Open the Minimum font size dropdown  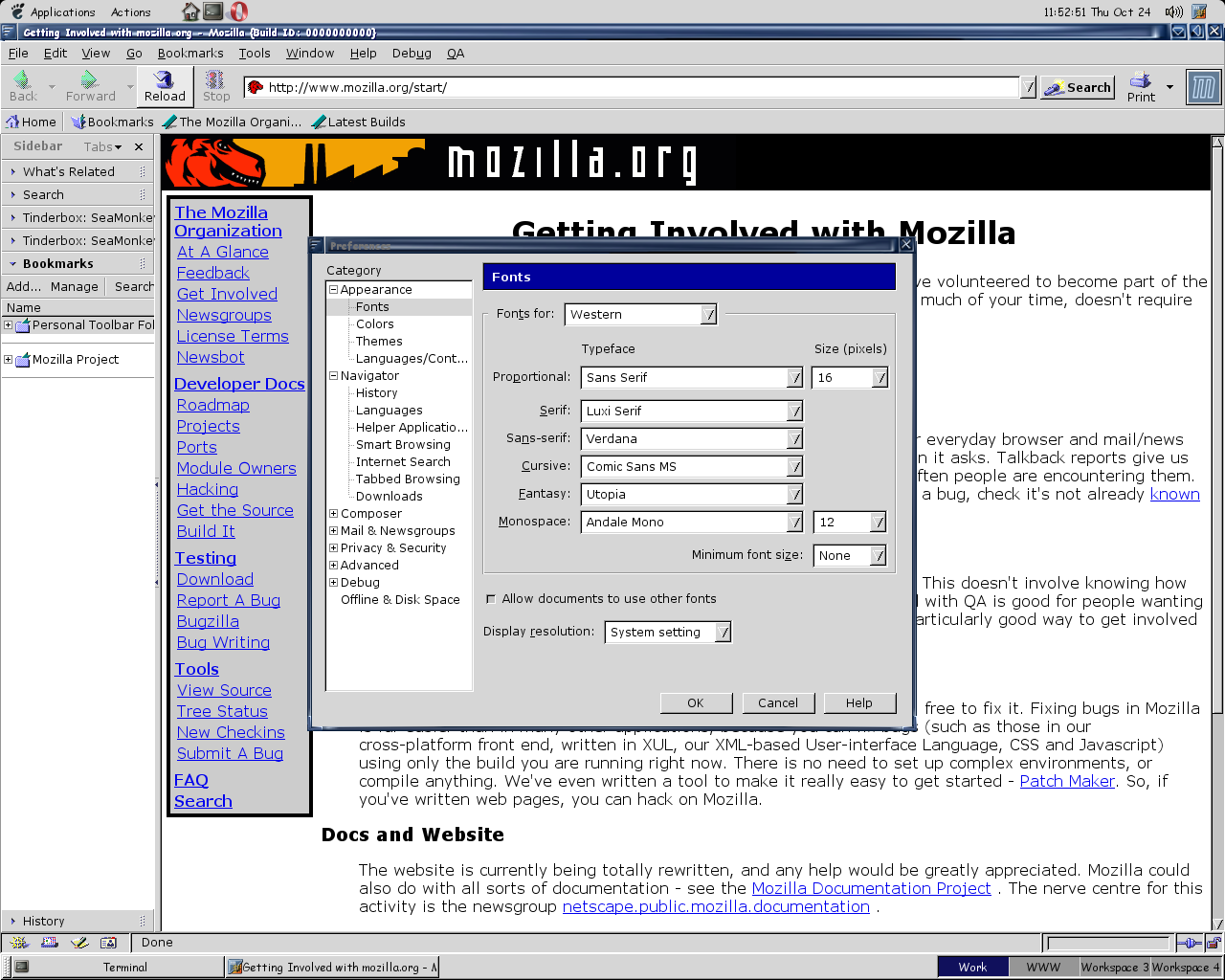(850, 555)
